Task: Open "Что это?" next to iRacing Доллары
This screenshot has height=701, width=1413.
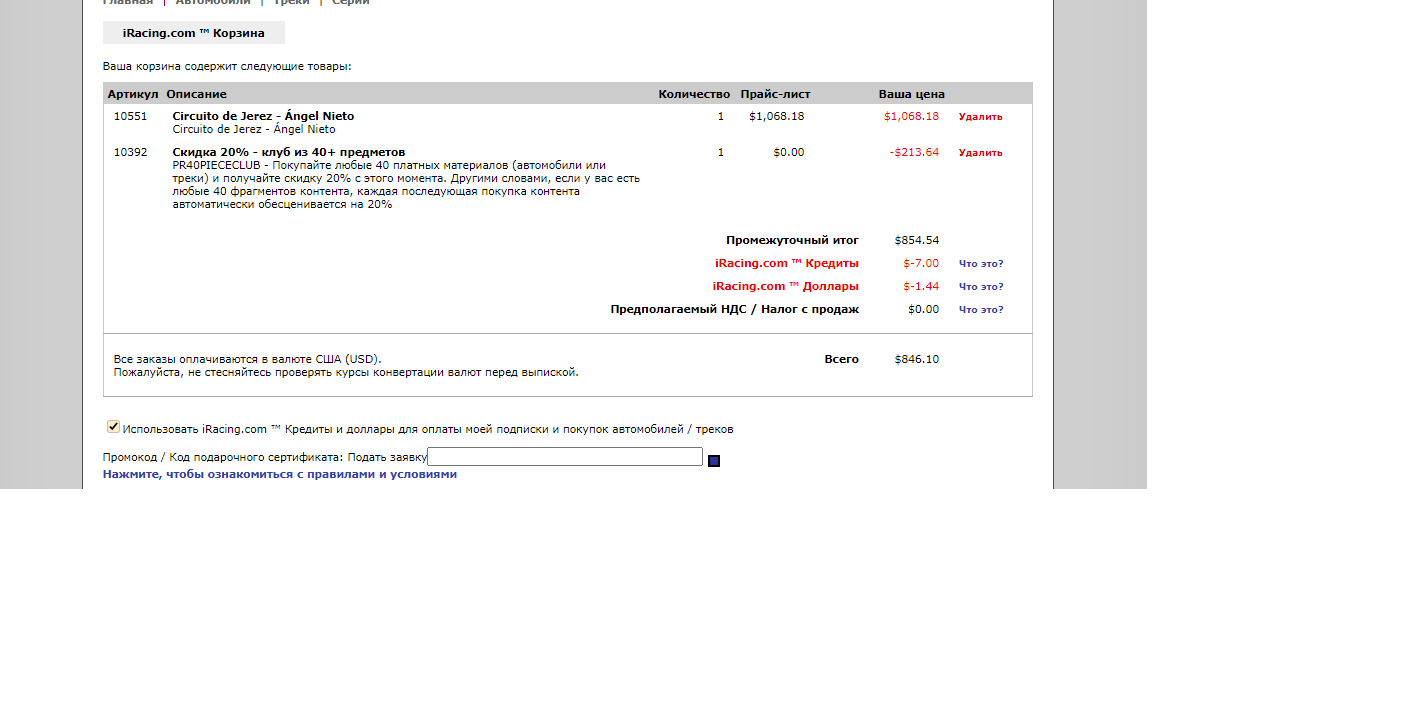Action: 980,287
